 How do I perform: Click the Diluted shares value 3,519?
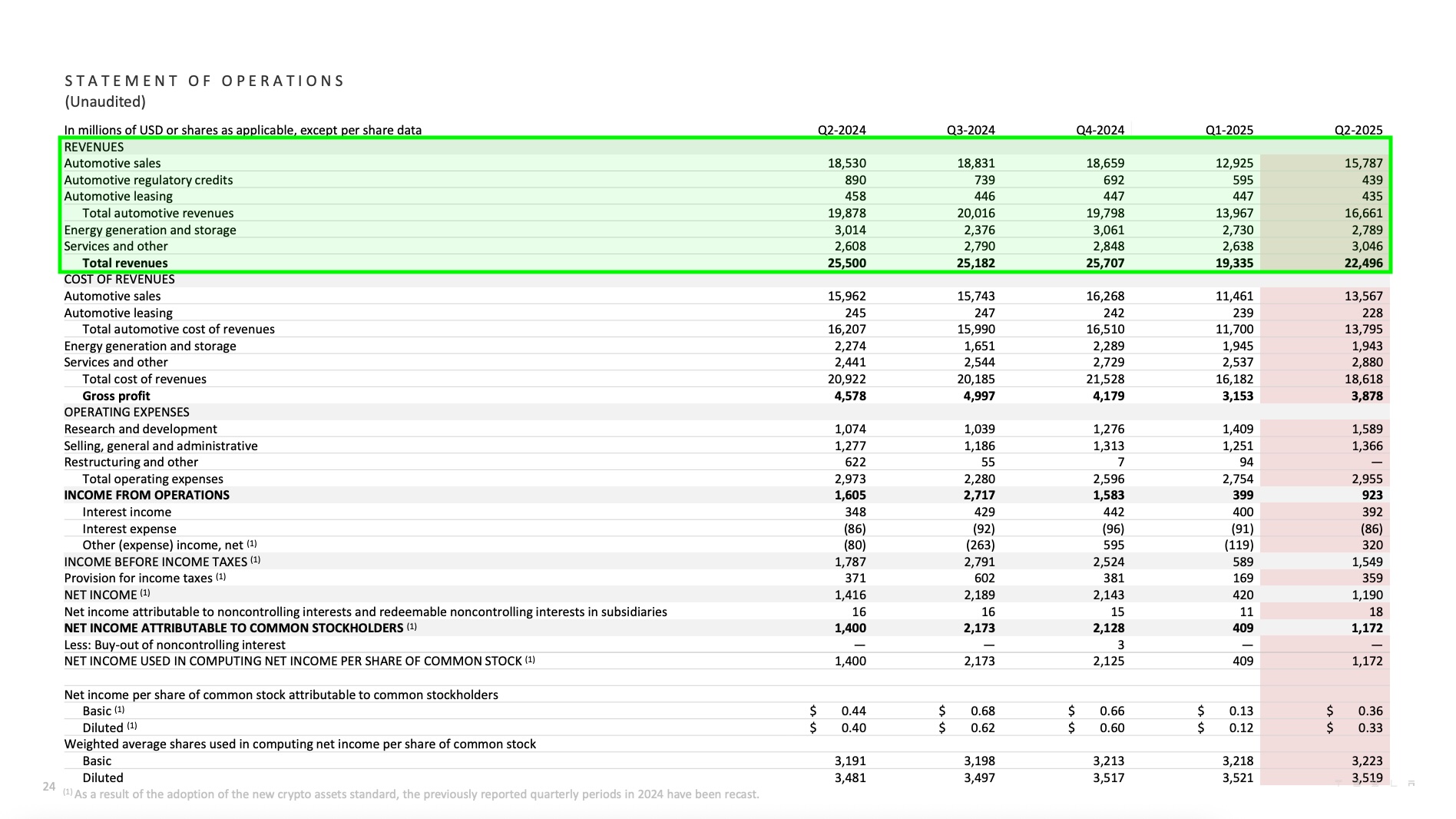coord(1367,777)
